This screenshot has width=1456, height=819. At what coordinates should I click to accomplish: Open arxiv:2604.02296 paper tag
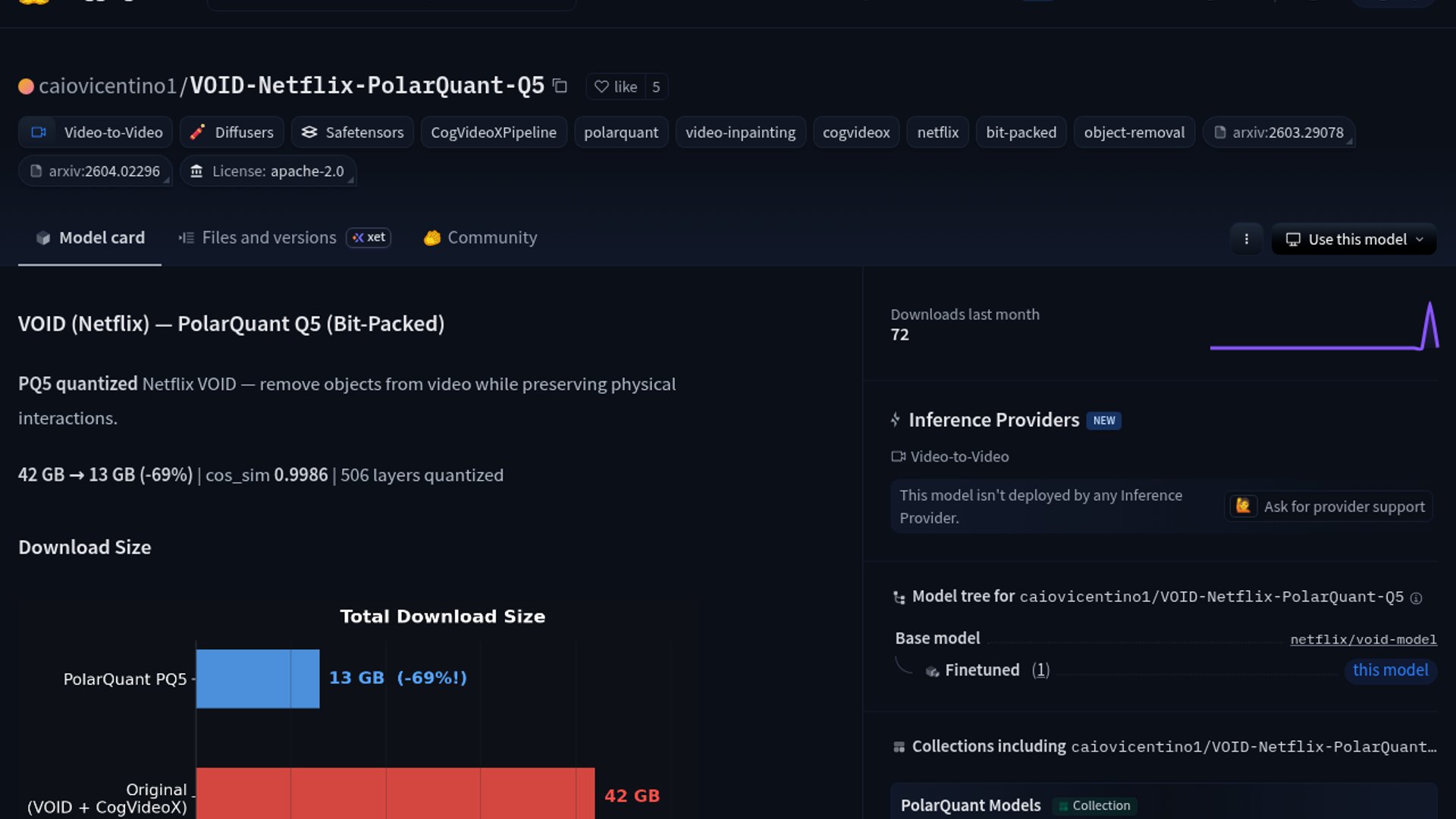tap(95, 171)
